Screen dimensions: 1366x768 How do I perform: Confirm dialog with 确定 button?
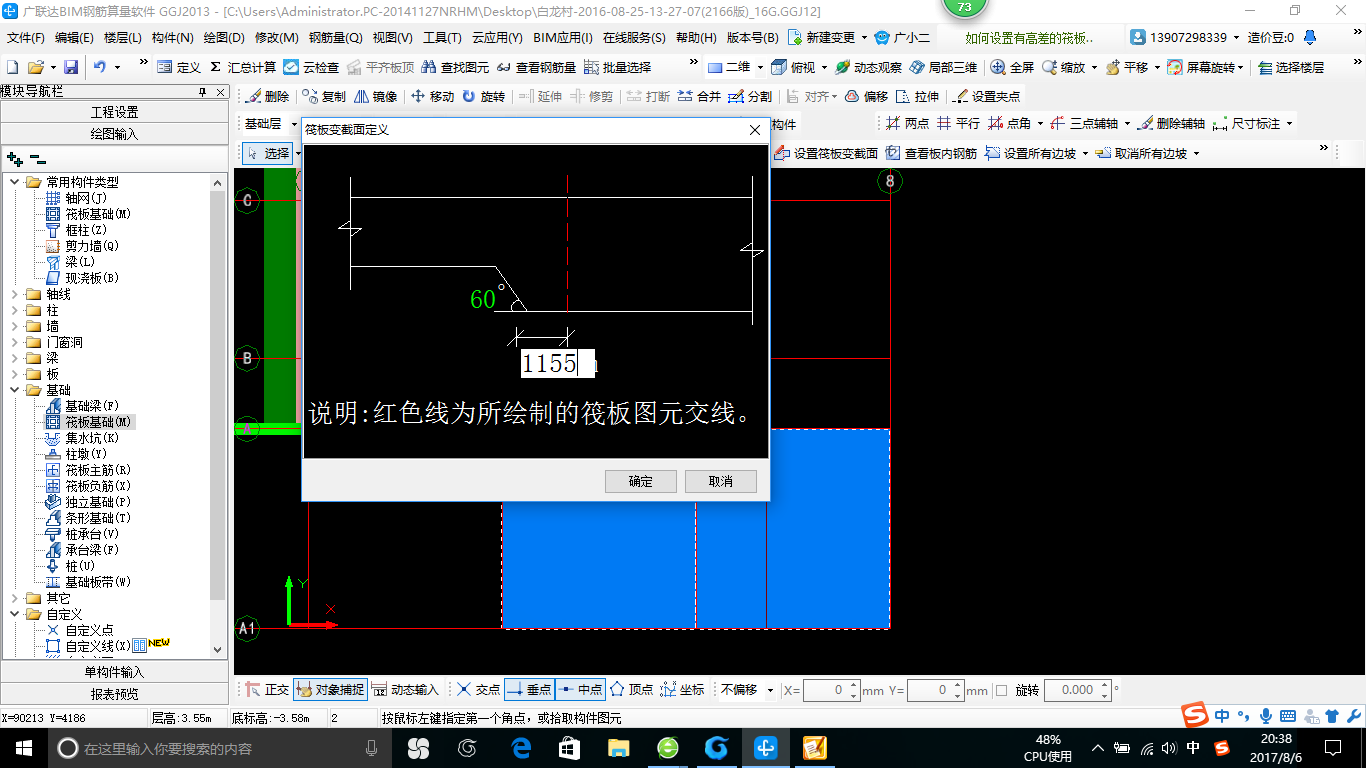641,481
